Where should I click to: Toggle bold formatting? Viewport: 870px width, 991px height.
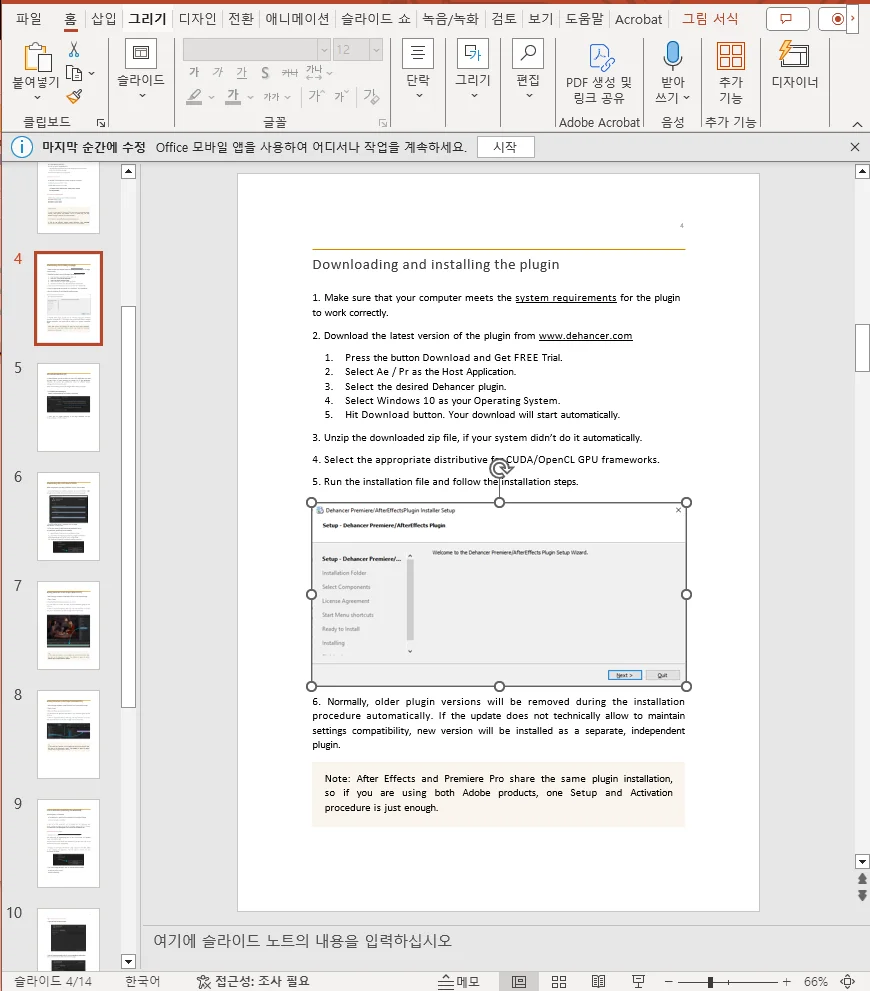click(x=194, y=72)
